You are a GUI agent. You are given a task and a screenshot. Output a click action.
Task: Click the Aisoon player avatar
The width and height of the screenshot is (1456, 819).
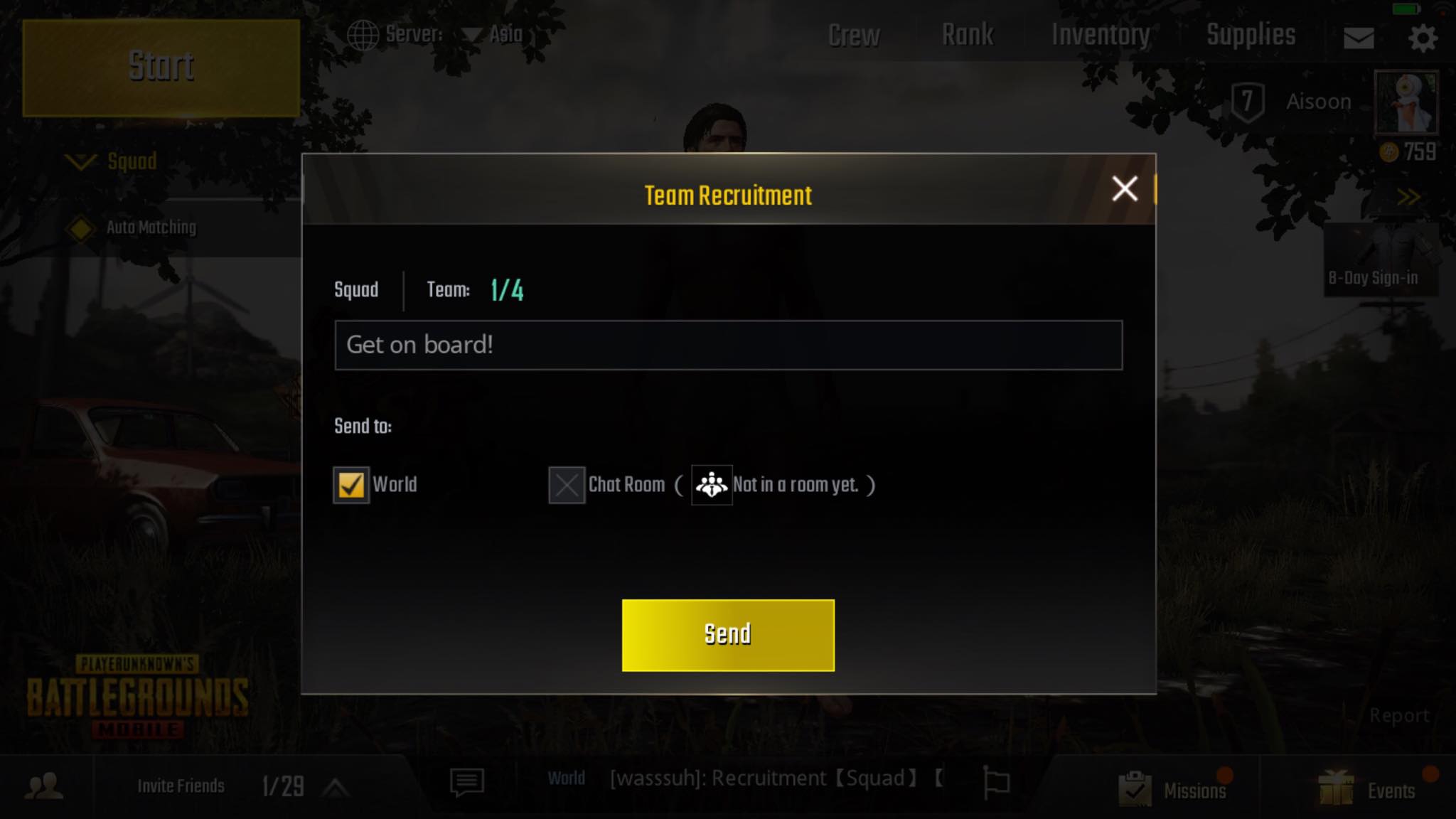point(1406,102)
